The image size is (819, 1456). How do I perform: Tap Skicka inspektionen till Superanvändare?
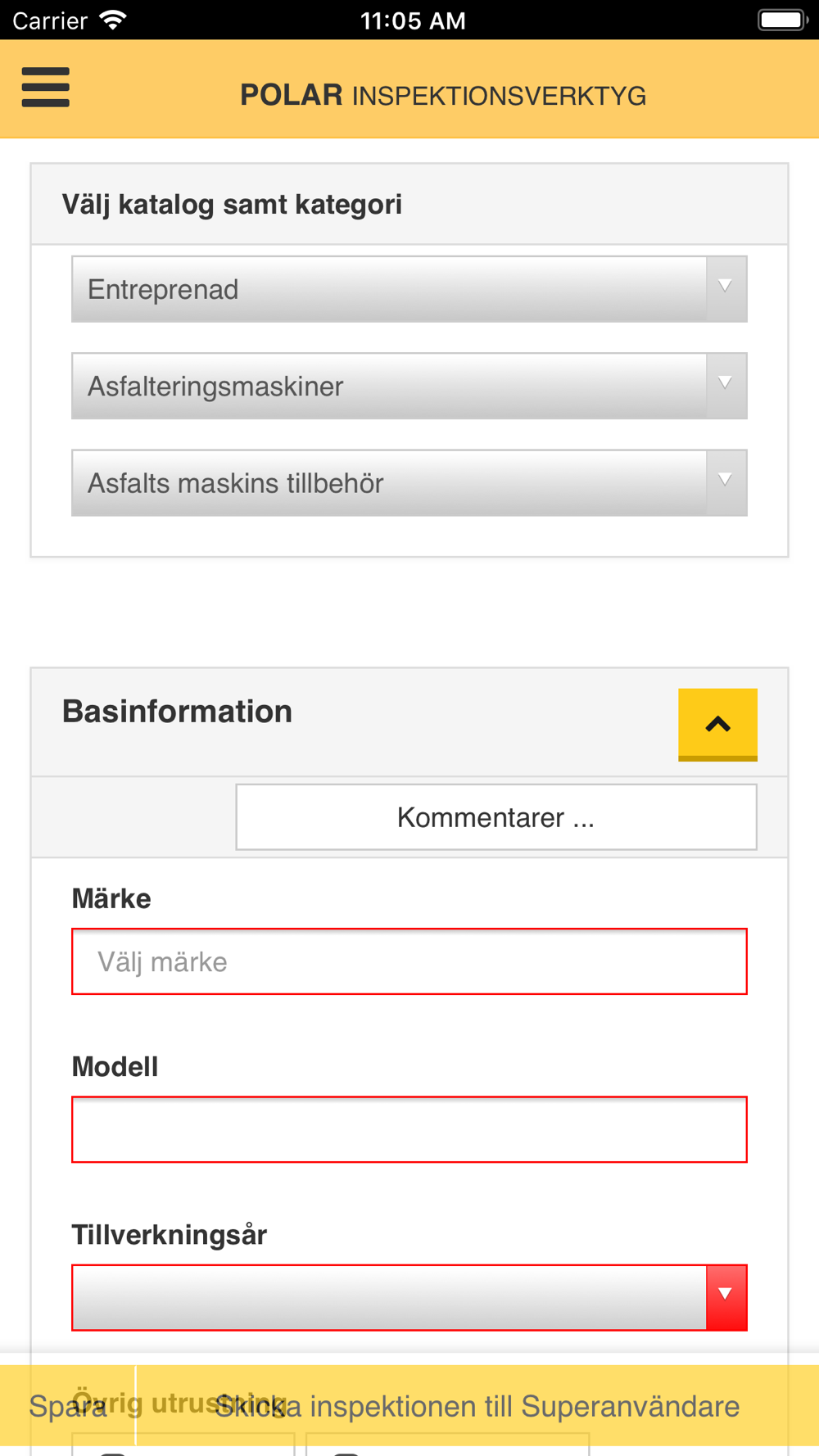(x=477, y=1407)
